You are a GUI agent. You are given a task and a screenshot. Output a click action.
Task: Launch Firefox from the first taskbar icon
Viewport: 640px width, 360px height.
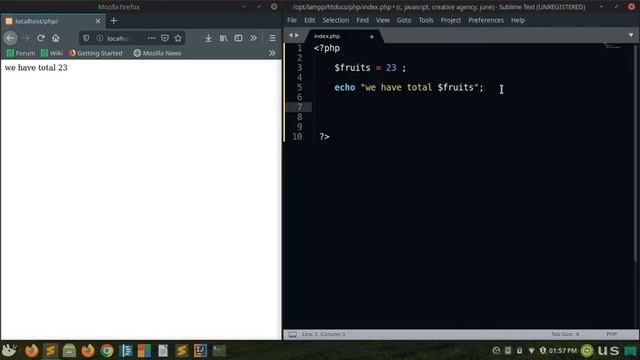coord(31,351)
